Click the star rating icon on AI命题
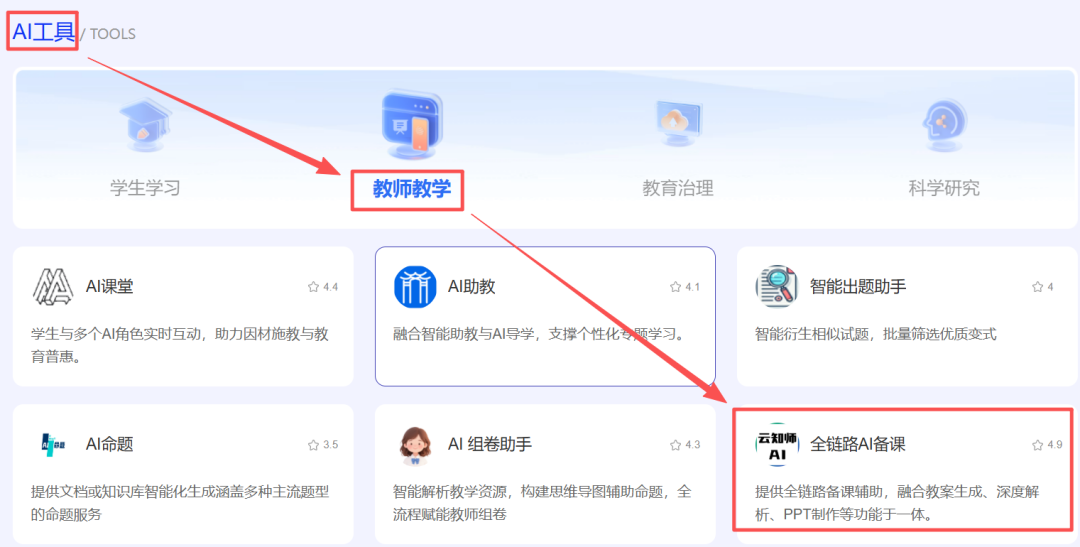 (x=313, y=445)
